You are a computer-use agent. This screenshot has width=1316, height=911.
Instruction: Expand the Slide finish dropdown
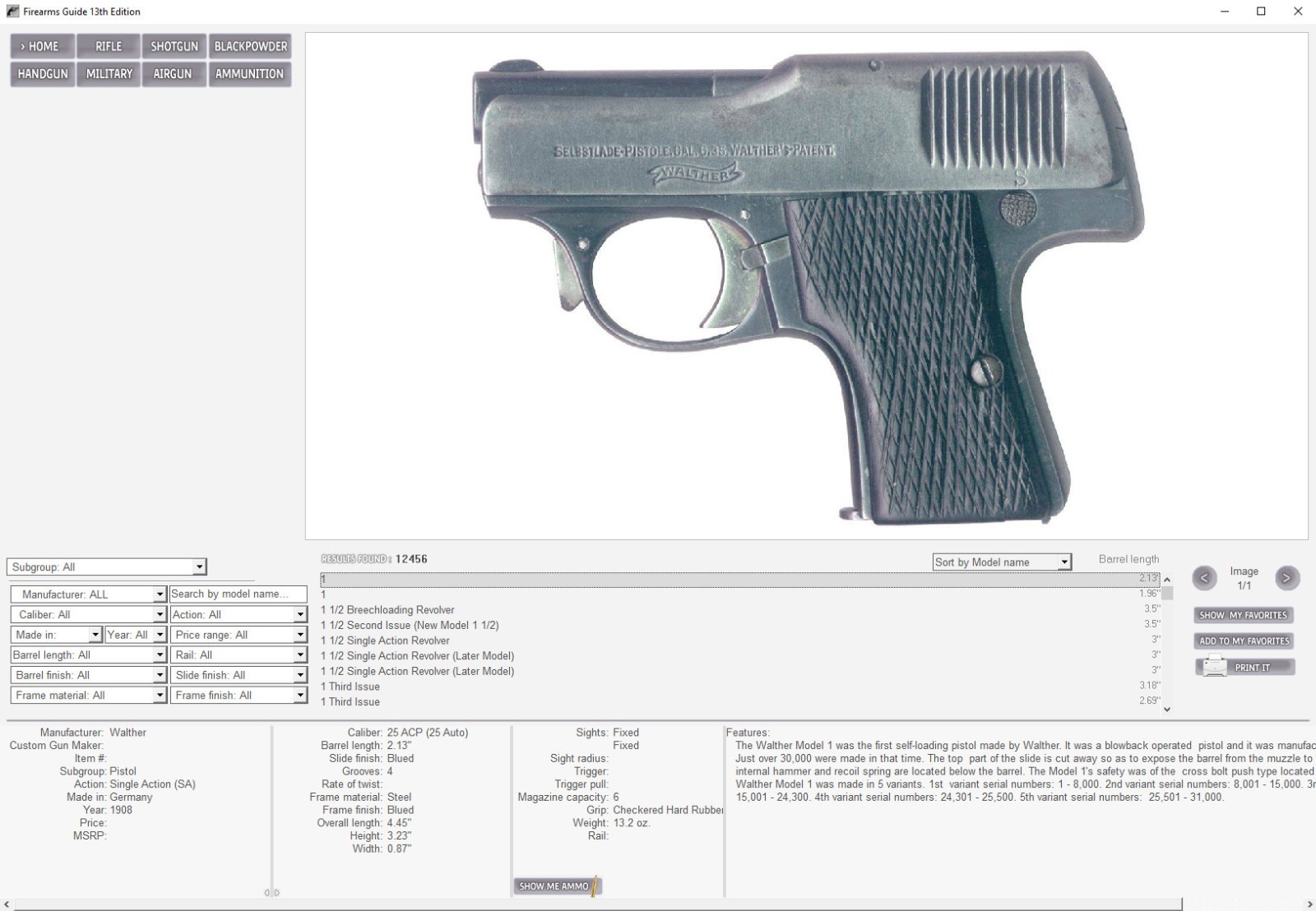coord(300,675)
